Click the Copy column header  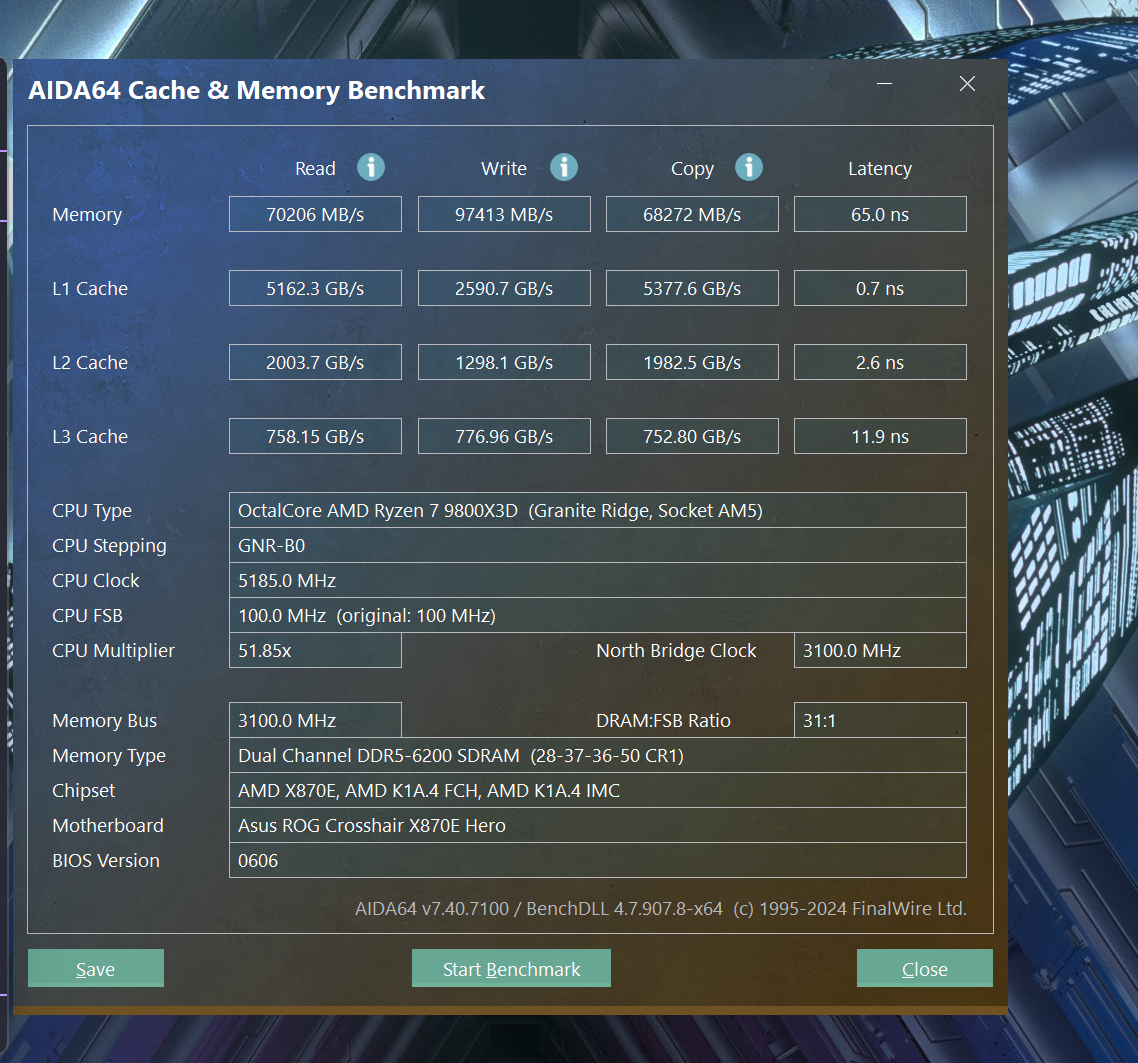pos(692,169)
